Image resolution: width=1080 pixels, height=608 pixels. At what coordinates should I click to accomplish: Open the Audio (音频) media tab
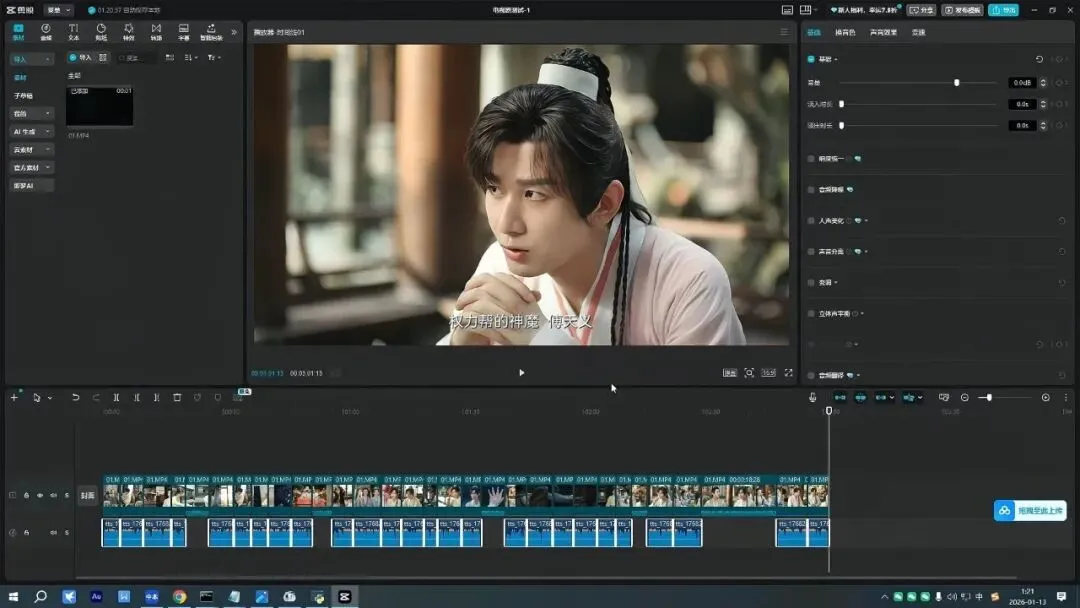point(45,32)
